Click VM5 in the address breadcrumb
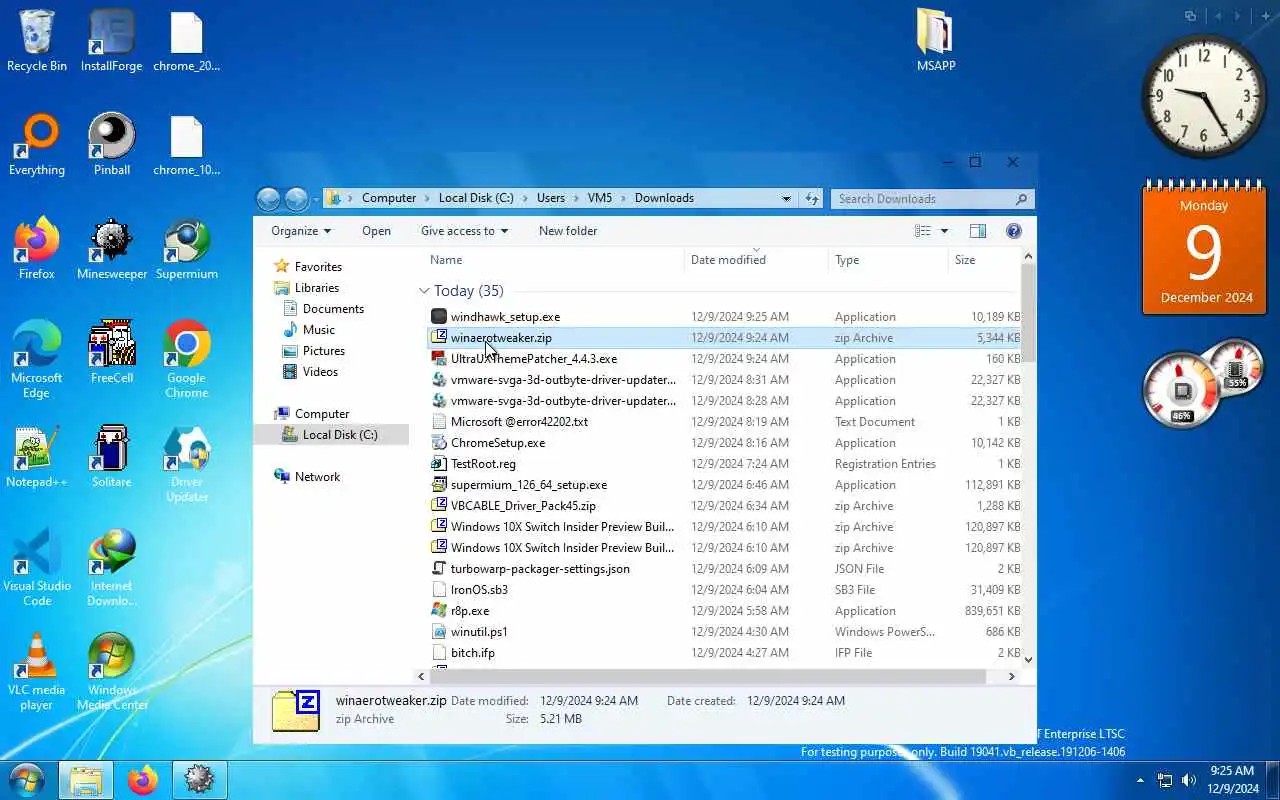This screenshot has width=1280, height=800. [600, 198]
